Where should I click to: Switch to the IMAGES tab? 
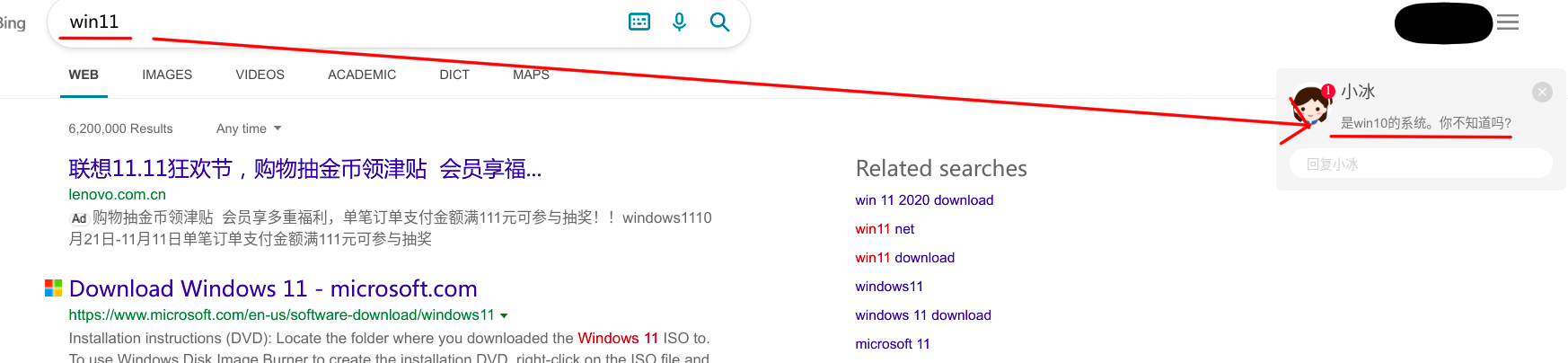pyautogui.click(x=167, y=75)
